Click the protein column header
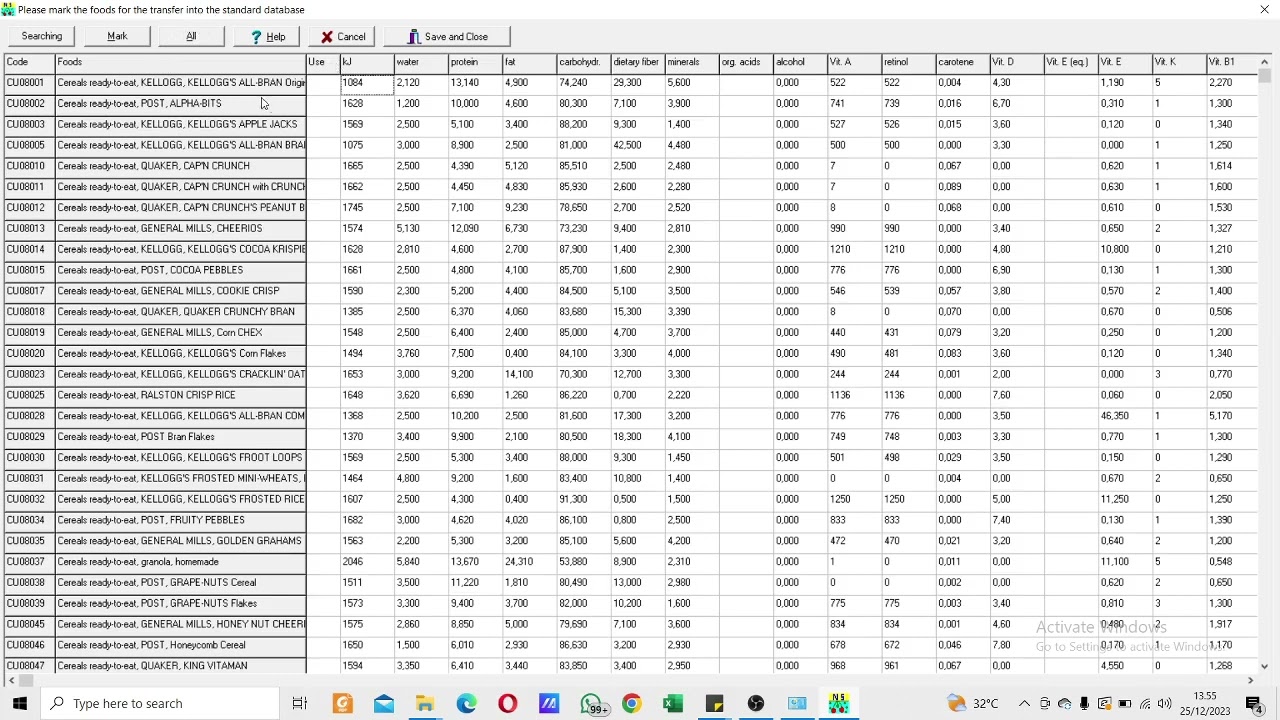 [x=474, y=62]
